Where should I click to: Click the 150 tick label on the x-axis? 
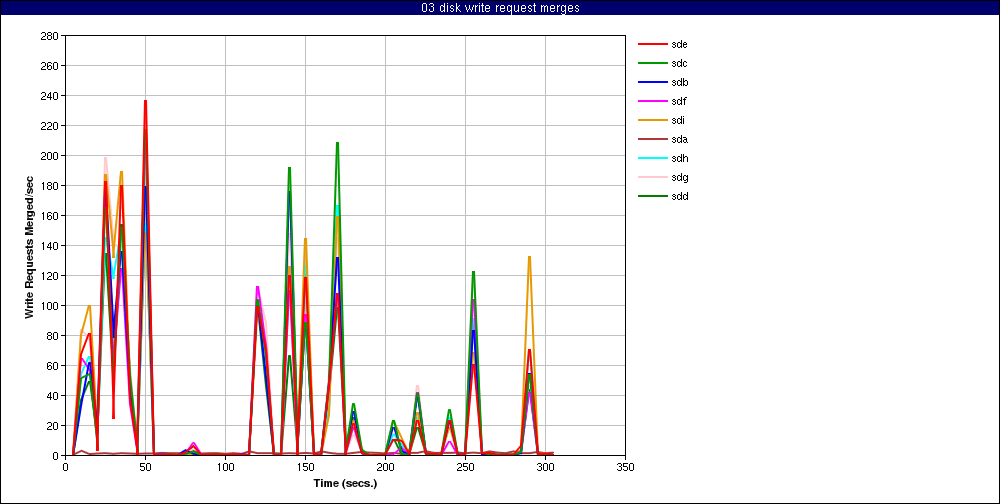point(305,467)
